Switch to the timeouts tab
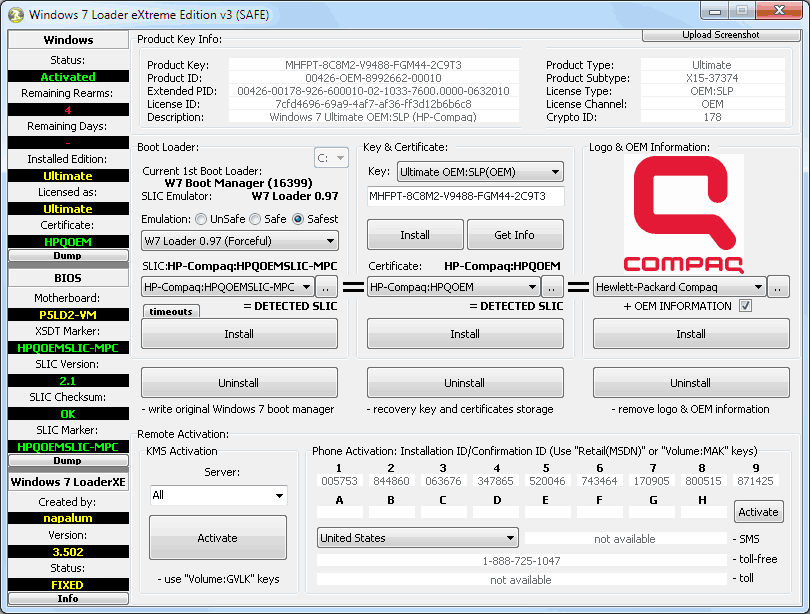810x614 pixels. 170,311
